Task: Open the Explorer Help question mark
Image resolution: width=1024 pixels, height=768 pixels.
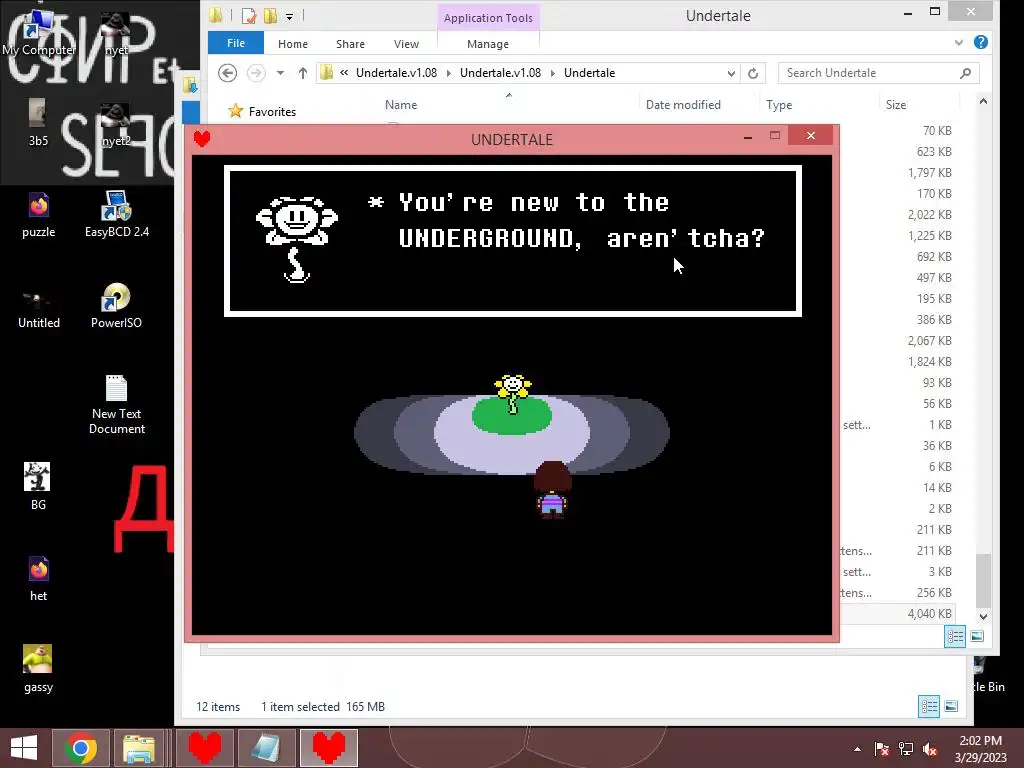Action: click(980, 42)
